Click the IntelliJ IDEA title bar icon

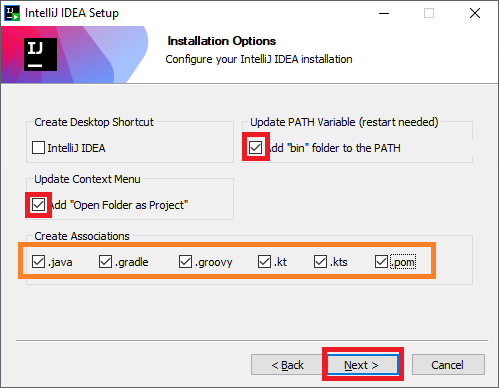point(12,13)
